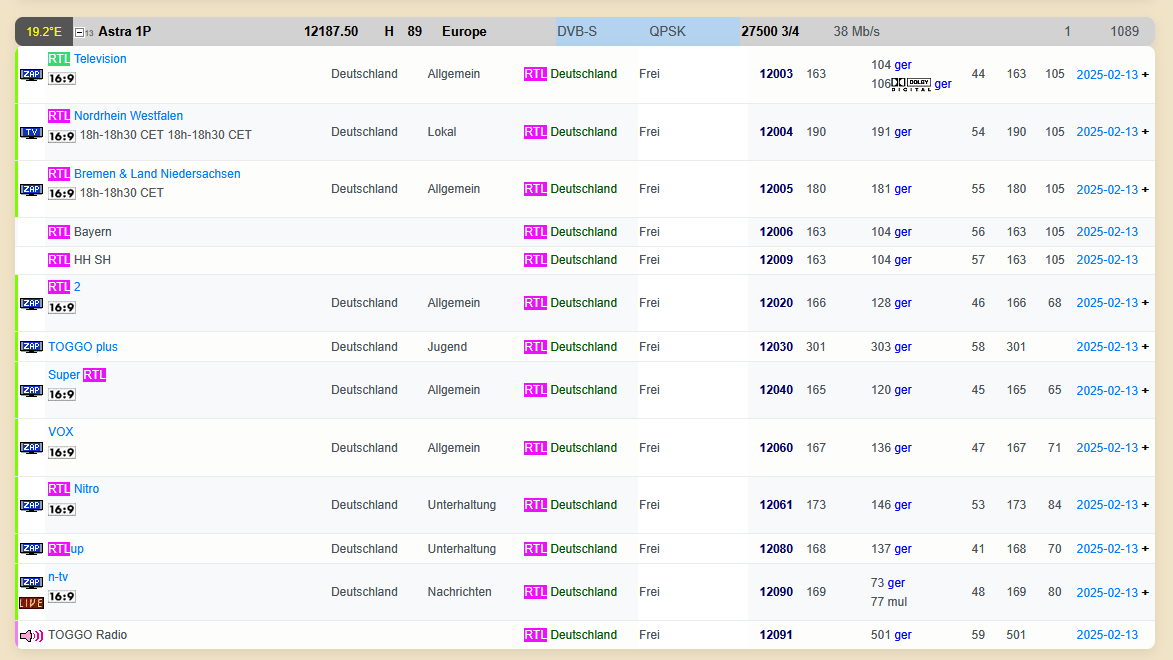
Task: Expand plus sign on Nordrhein Westfalen row
Action: click(x=1145, y=132)
